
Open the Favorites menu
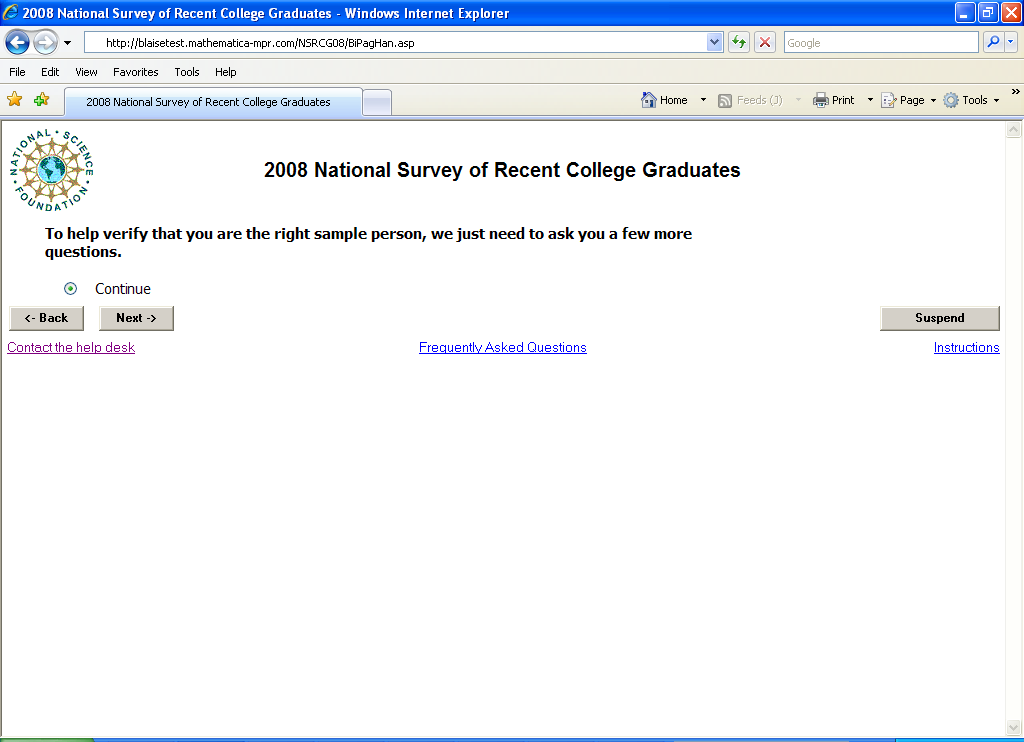click(x=135, y=72)
